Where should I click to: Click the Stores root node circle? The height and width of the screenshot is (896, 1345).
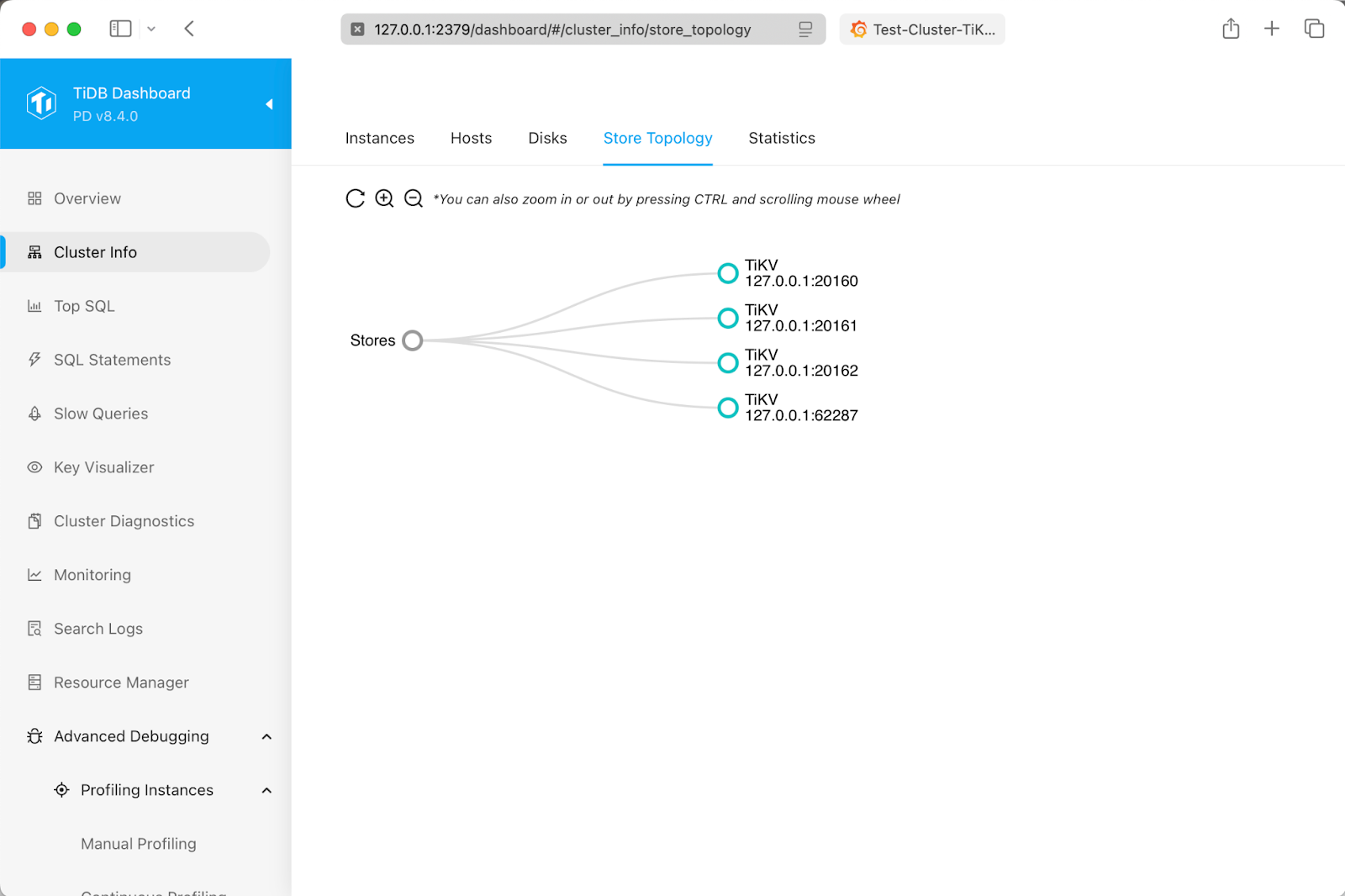(x=413, y=340)
